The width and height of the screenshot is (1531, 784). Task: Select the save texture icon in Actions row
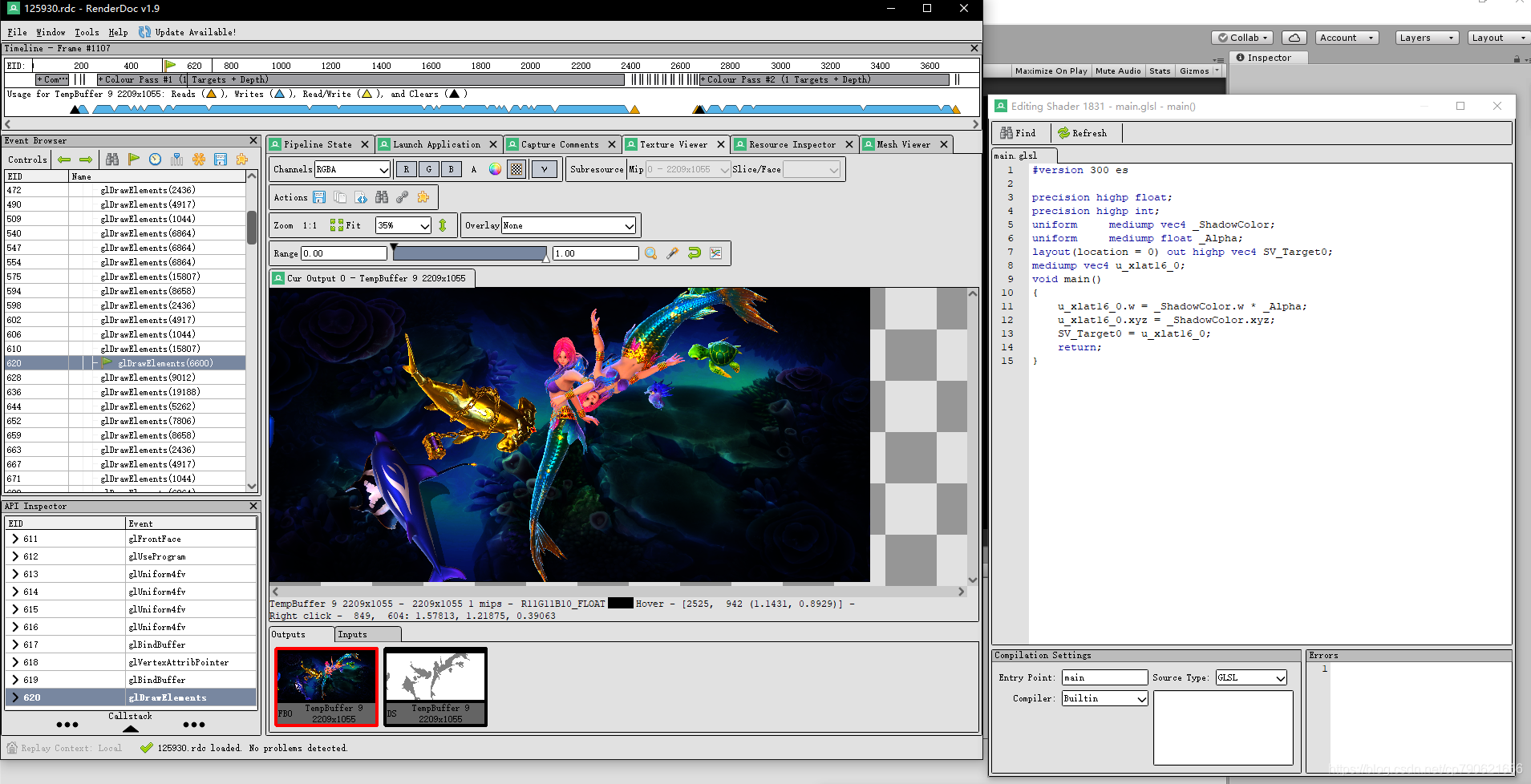pyautogui.click(x=319, y=197)
